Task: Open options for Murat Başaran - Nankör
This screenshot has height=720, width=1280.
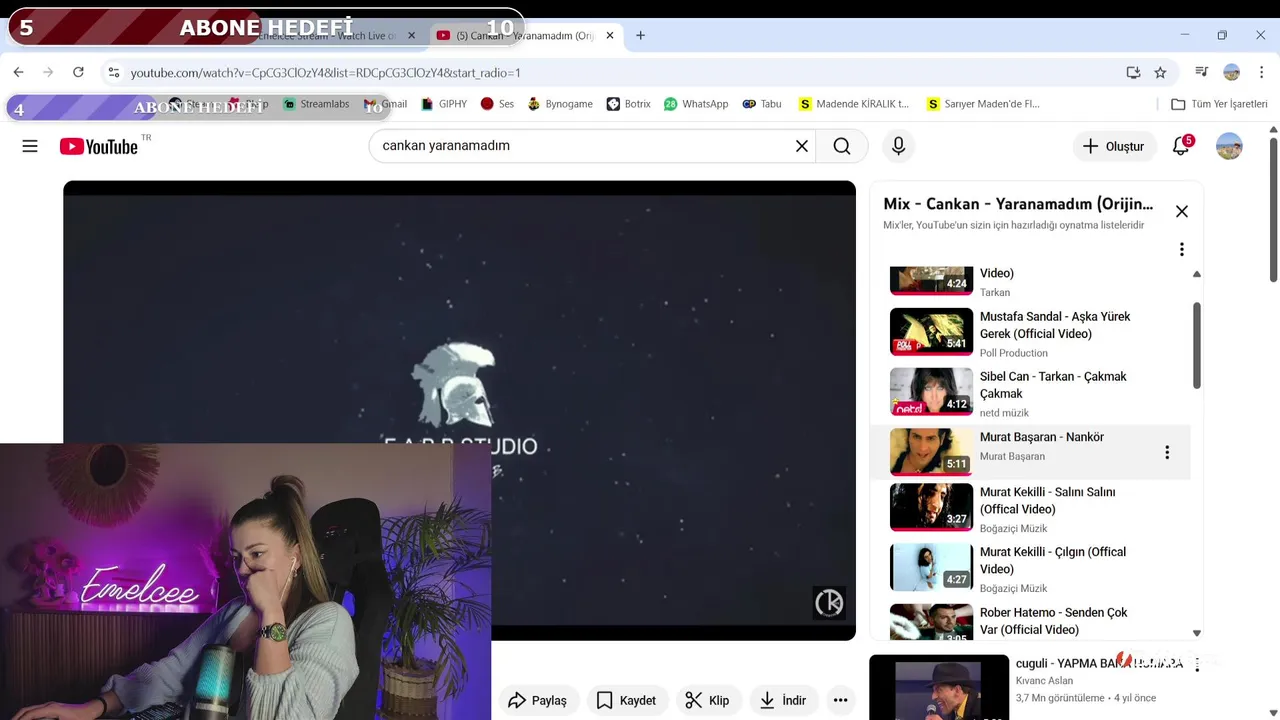Action: (1166, 452)
